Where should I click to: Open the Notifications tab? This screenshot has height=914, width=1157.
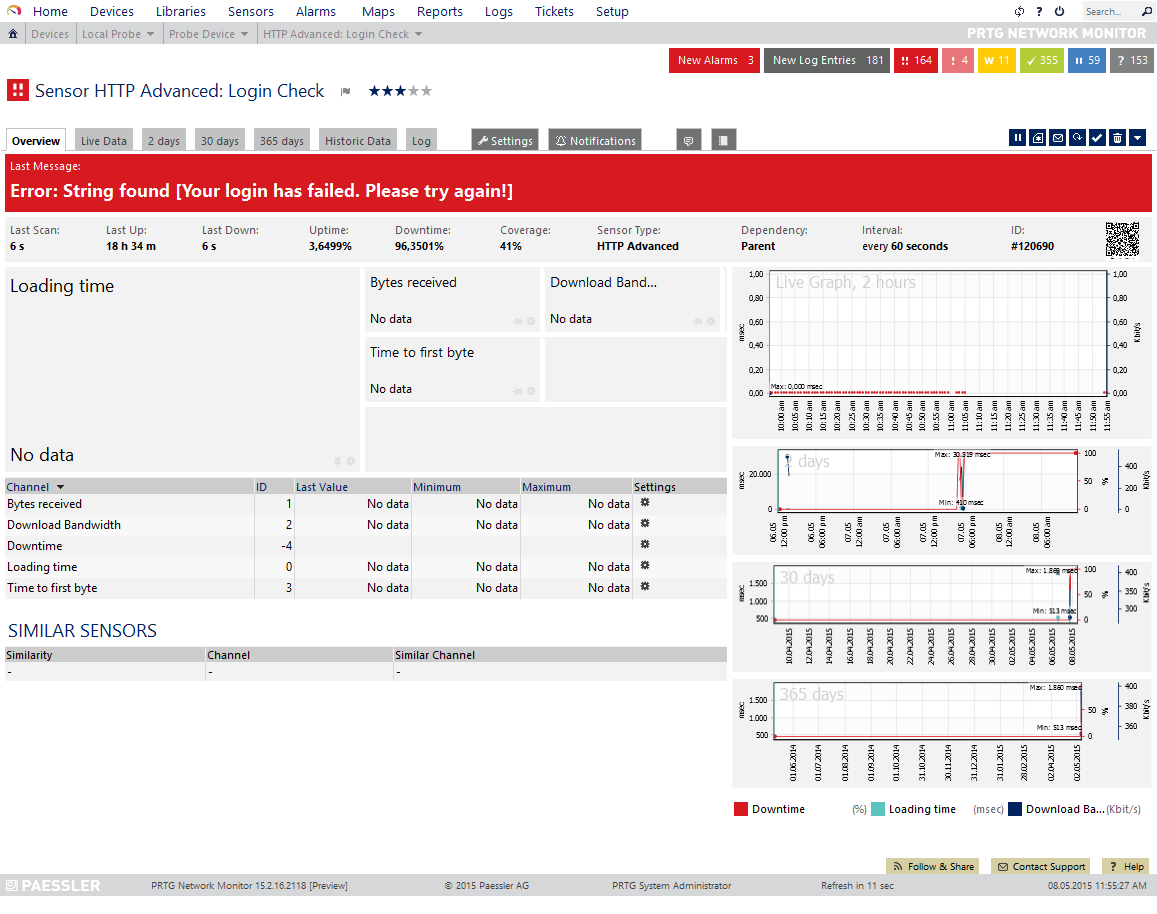click(595, 140)
